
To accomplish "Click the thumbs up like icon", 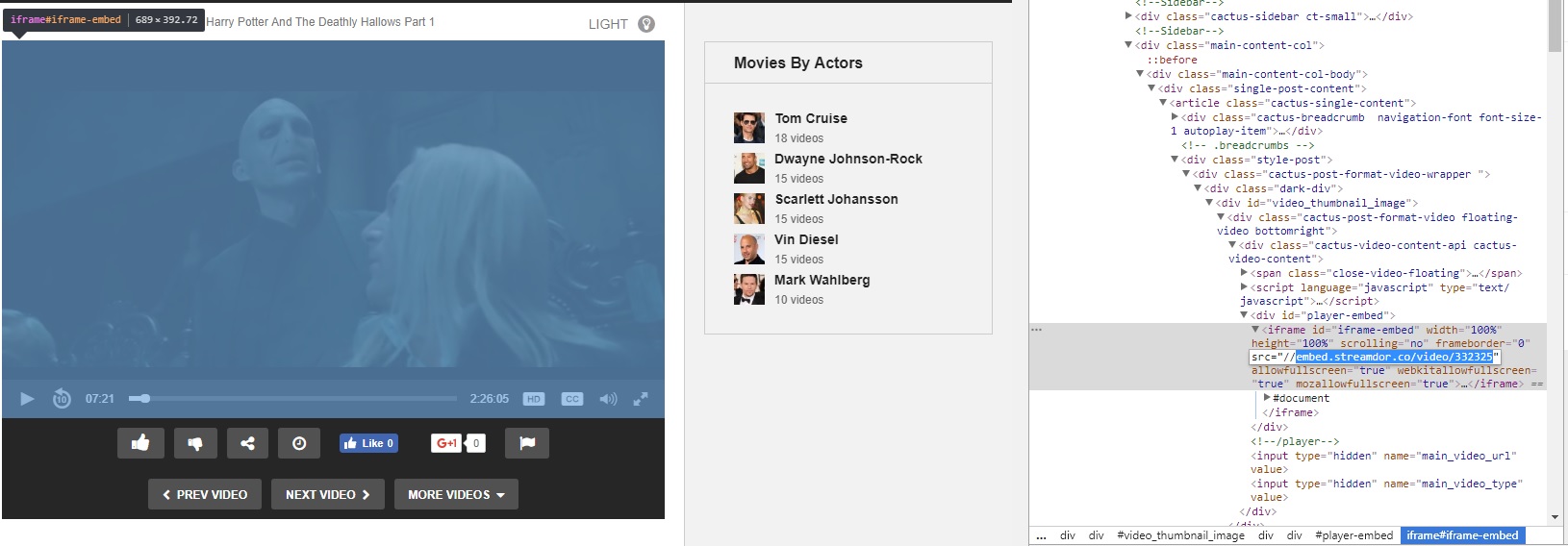I will click(140, 443).
